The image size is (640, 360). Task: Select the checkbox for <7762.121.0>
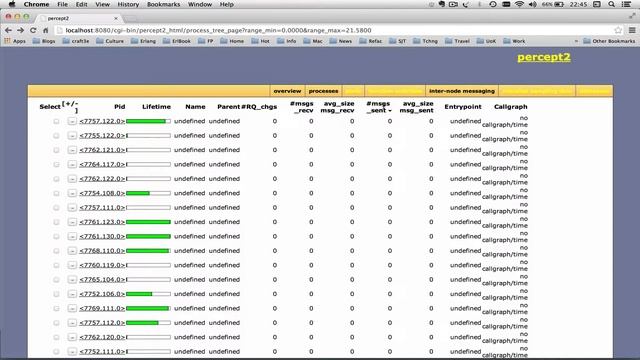(56, 150)
